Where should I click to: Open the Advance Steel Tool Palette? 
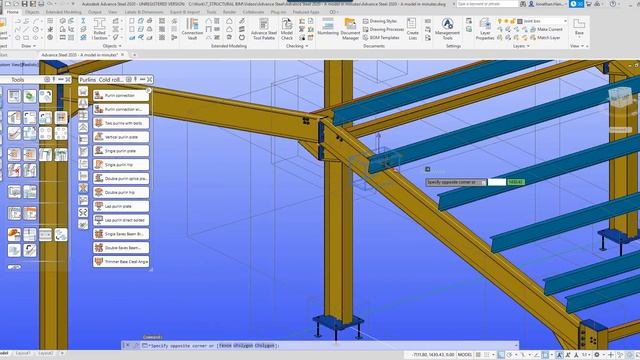coord(264,29)
